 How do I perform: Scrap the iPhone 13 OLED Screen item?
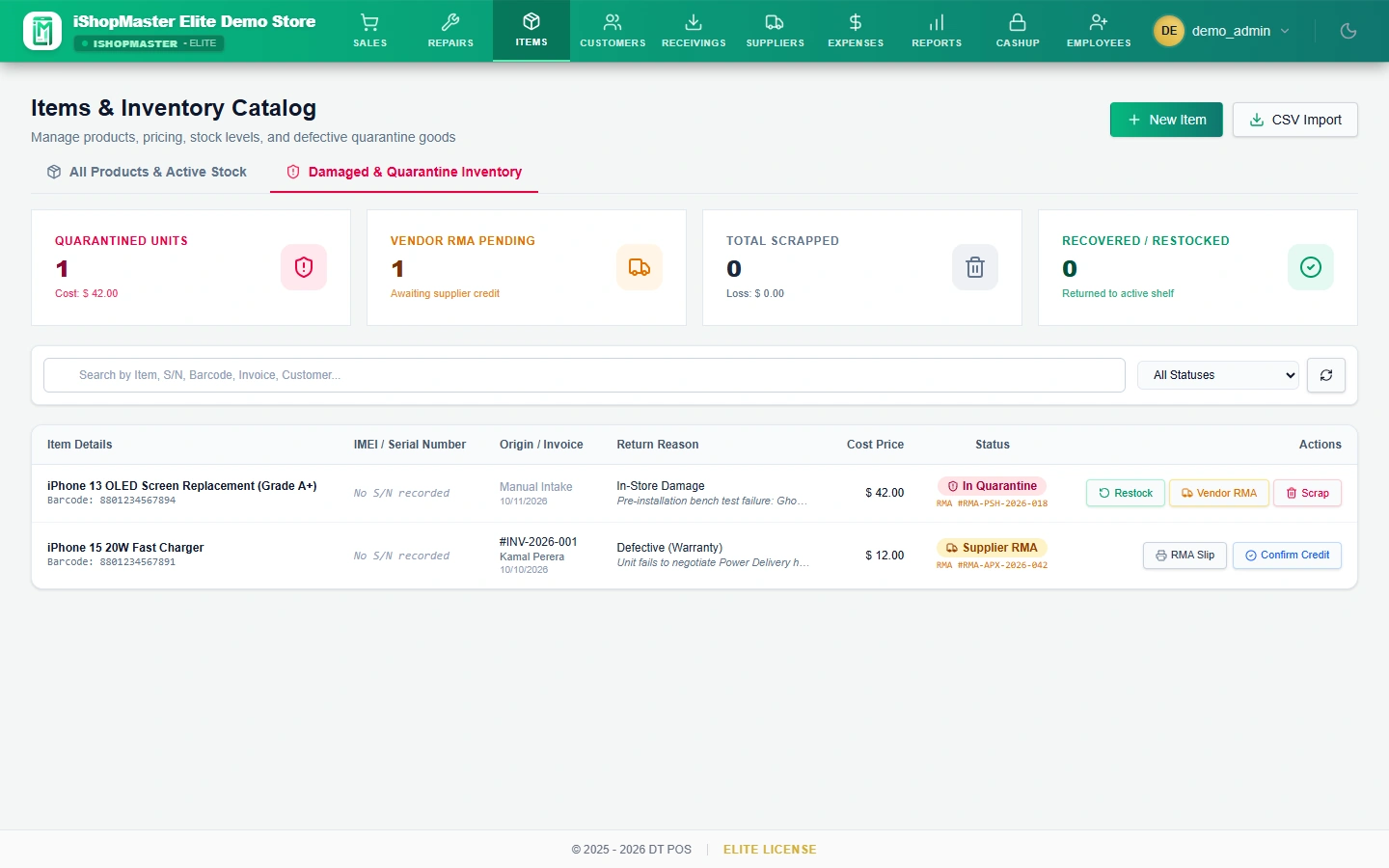1307,493
